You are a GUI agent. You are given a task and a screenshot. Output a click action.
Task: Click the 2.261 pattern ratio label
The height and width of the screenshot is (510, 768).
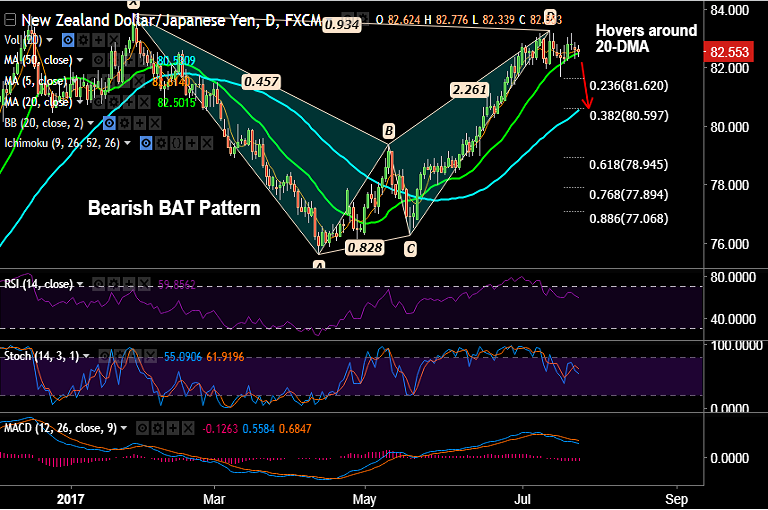470,90
